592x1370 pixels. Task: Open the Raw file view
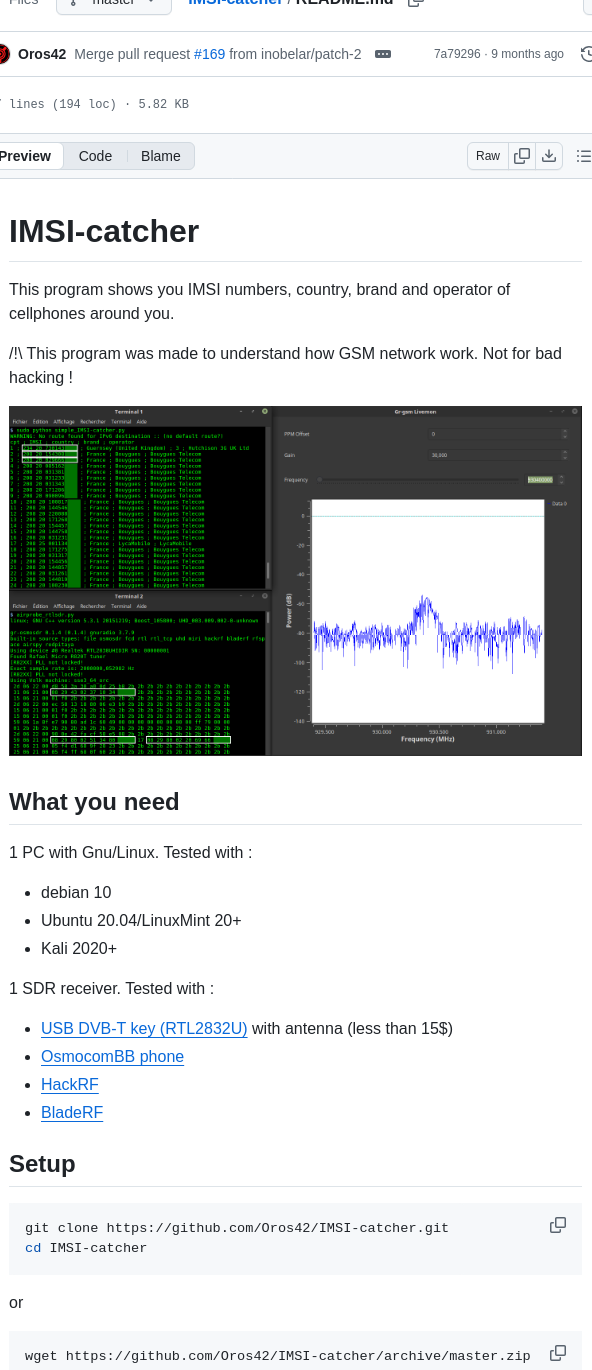coord(488,156)
